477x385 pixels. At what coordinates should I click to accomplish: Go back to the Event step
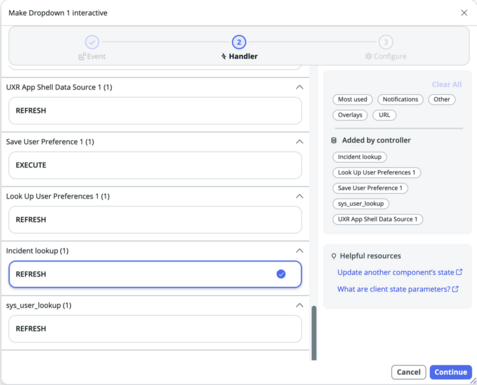pyautogui.click(x=92, y=42)
